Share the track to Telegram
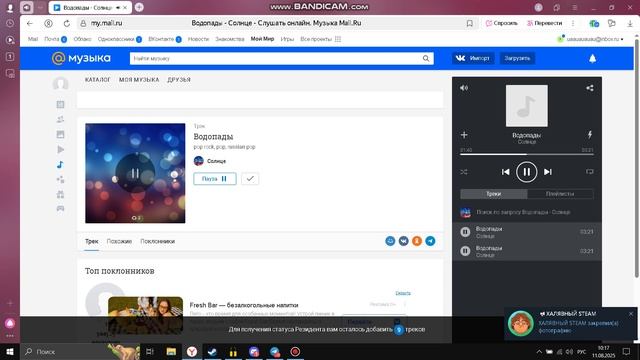Screen dimensions: 640x360 (430, 241)
